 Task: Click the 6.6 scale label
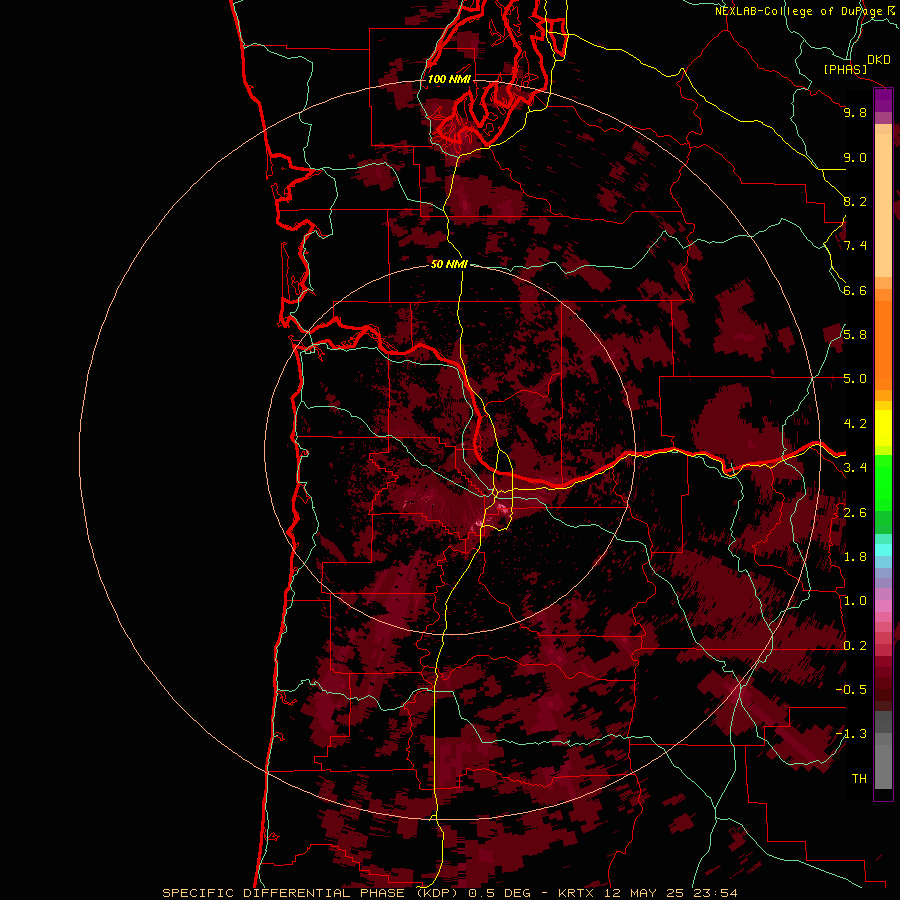[855, 290]
